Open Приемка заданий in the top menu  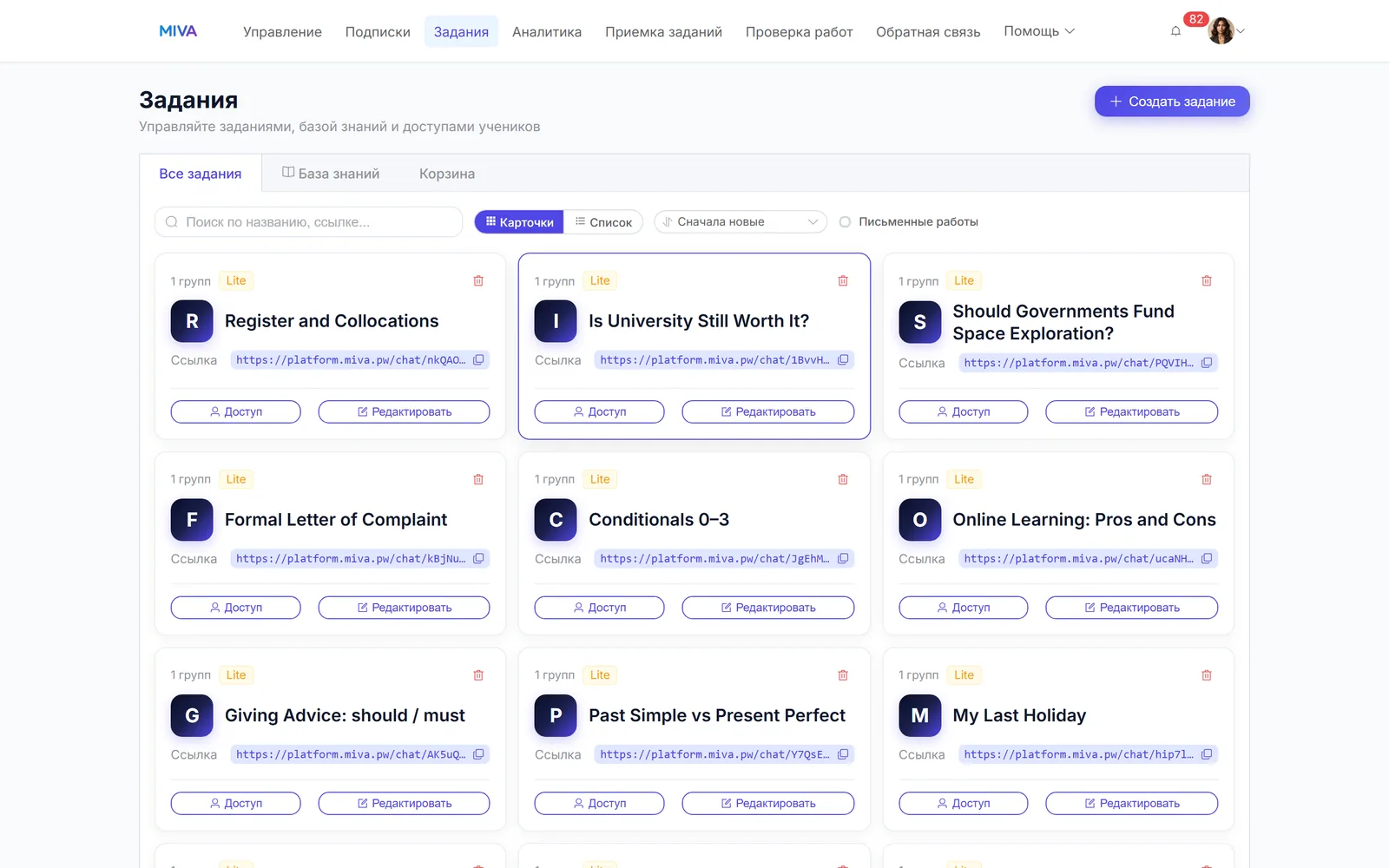663,32
